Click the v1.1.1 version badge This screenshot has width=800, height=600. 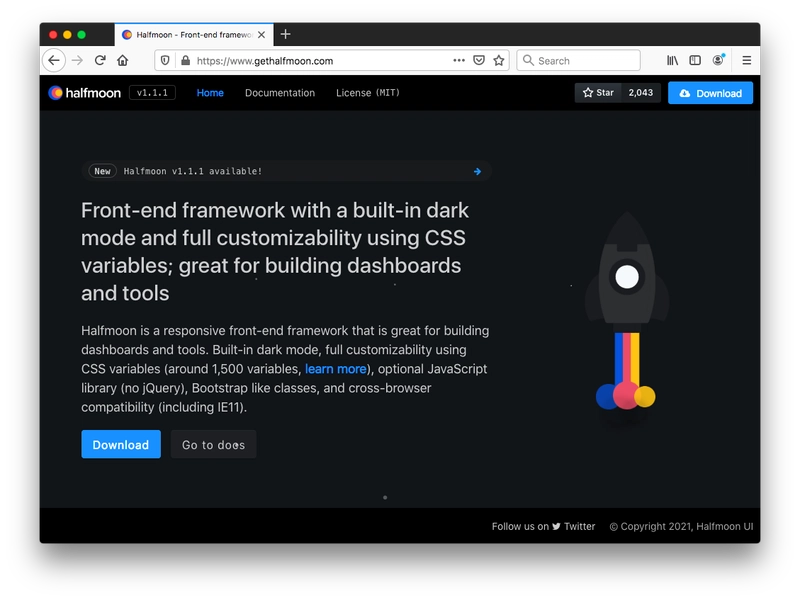152,93
